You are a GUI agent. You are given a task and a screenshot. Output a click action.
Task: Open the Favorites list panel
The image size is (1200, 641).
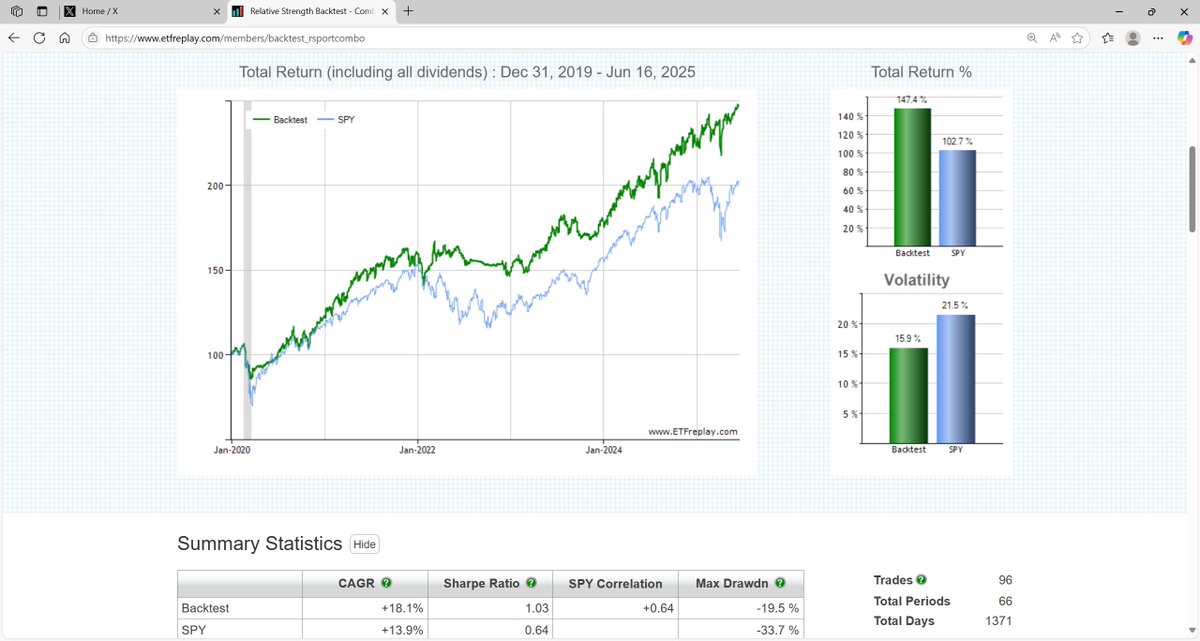(1106, 37)
